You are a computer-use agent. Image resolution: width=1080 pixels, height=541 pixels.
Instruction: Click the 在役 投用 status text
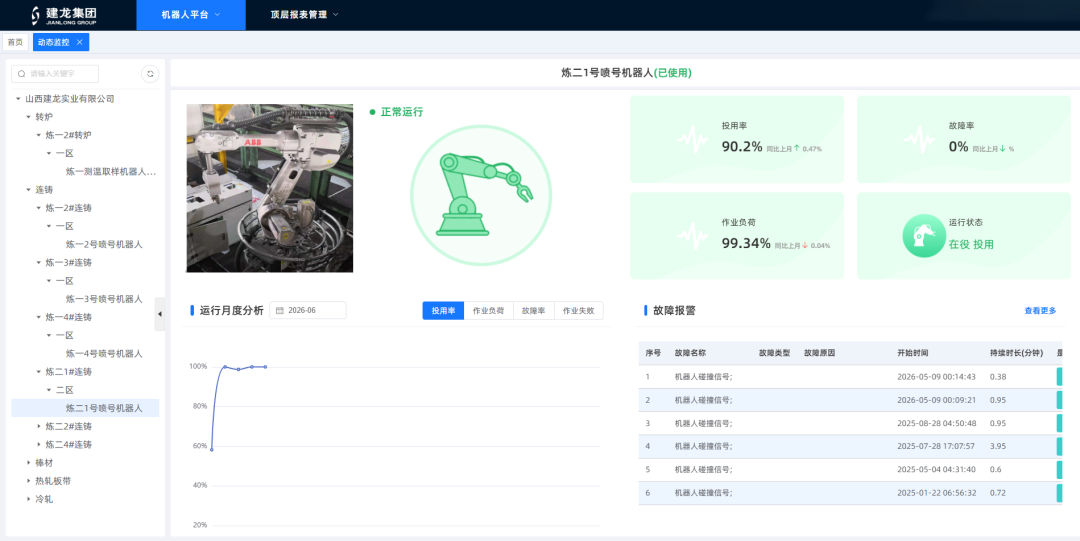coord(971,244)
